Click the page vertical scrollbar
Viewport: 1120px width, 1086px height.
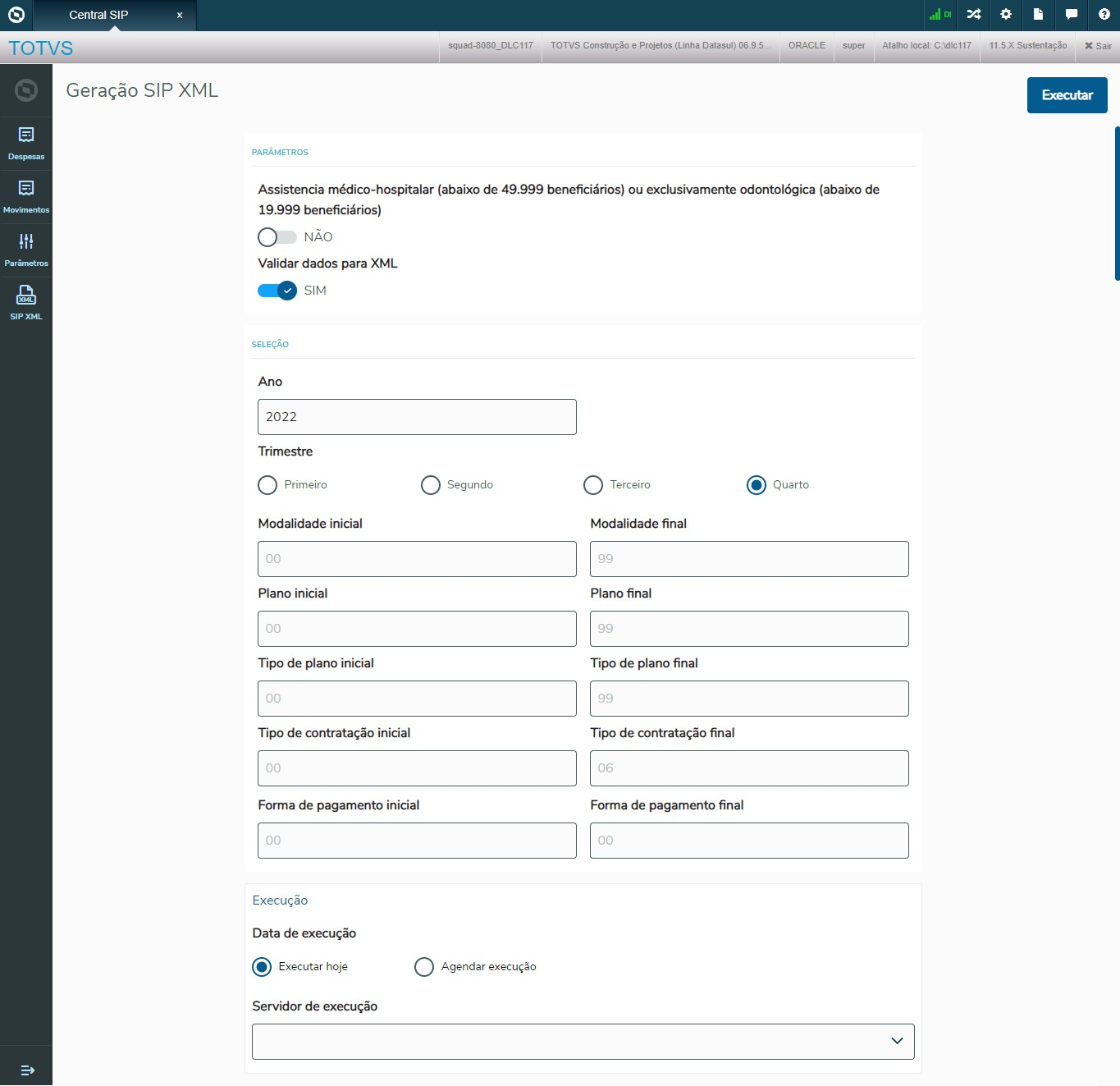point(1117,204)
